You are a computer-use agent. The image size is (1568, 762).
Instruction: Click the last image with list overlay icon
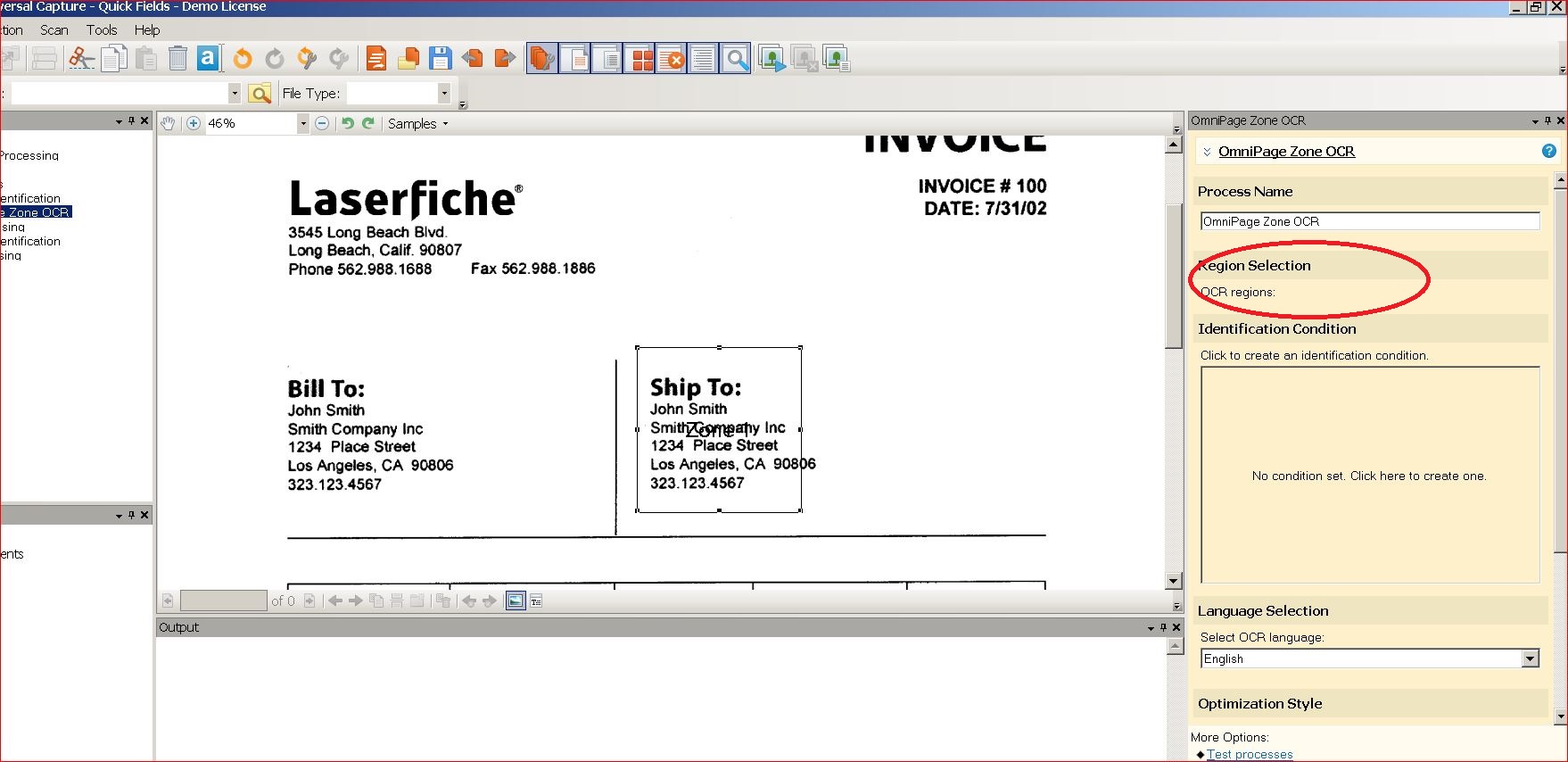pos(836,59)
